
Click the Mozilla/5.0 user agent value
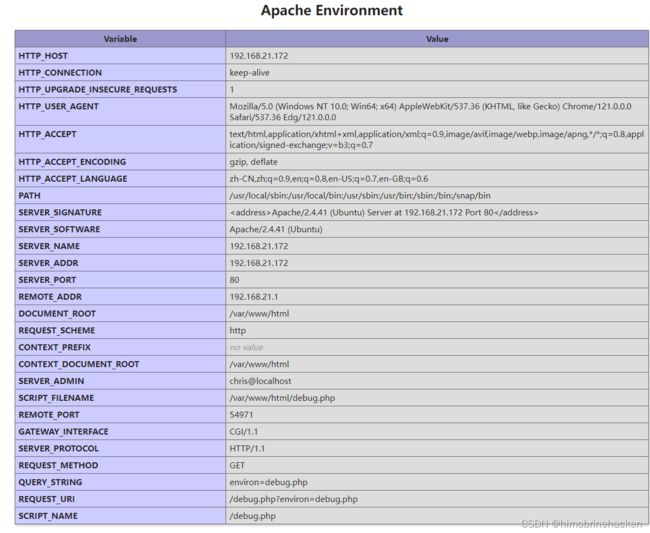[x=430, y=112]
